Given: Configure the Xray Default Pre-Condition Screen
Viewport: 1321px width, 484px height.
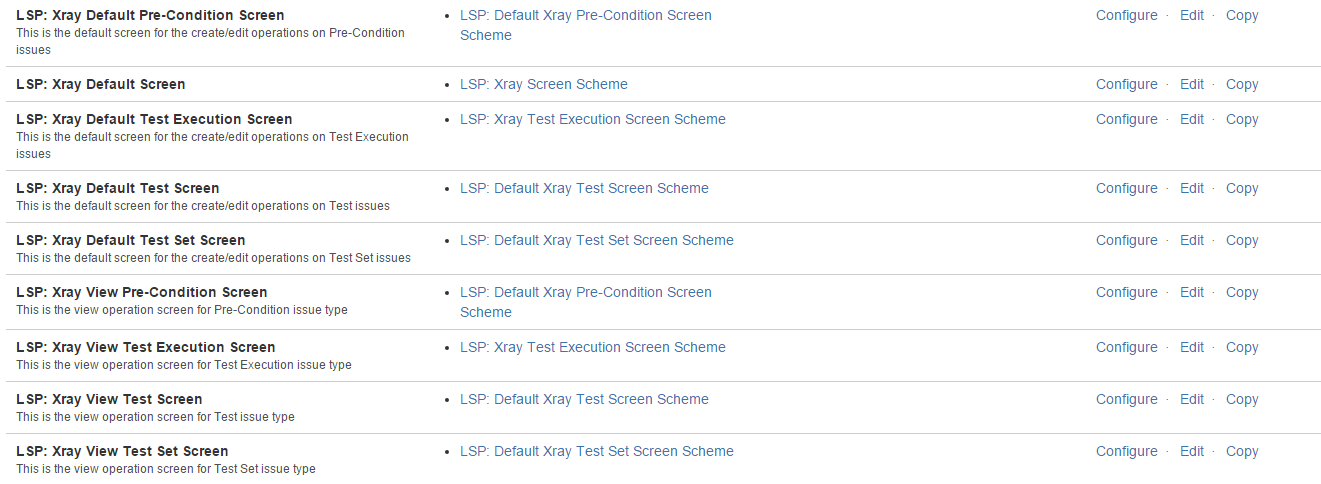Looking at the screenshot, I should click(x=1126, y=15).
